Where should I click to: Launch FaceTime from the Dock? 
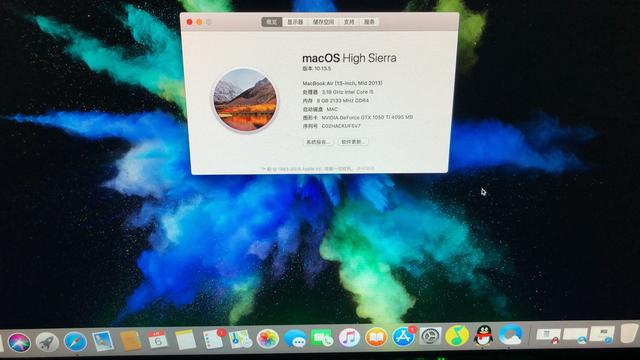coord(322,338)
